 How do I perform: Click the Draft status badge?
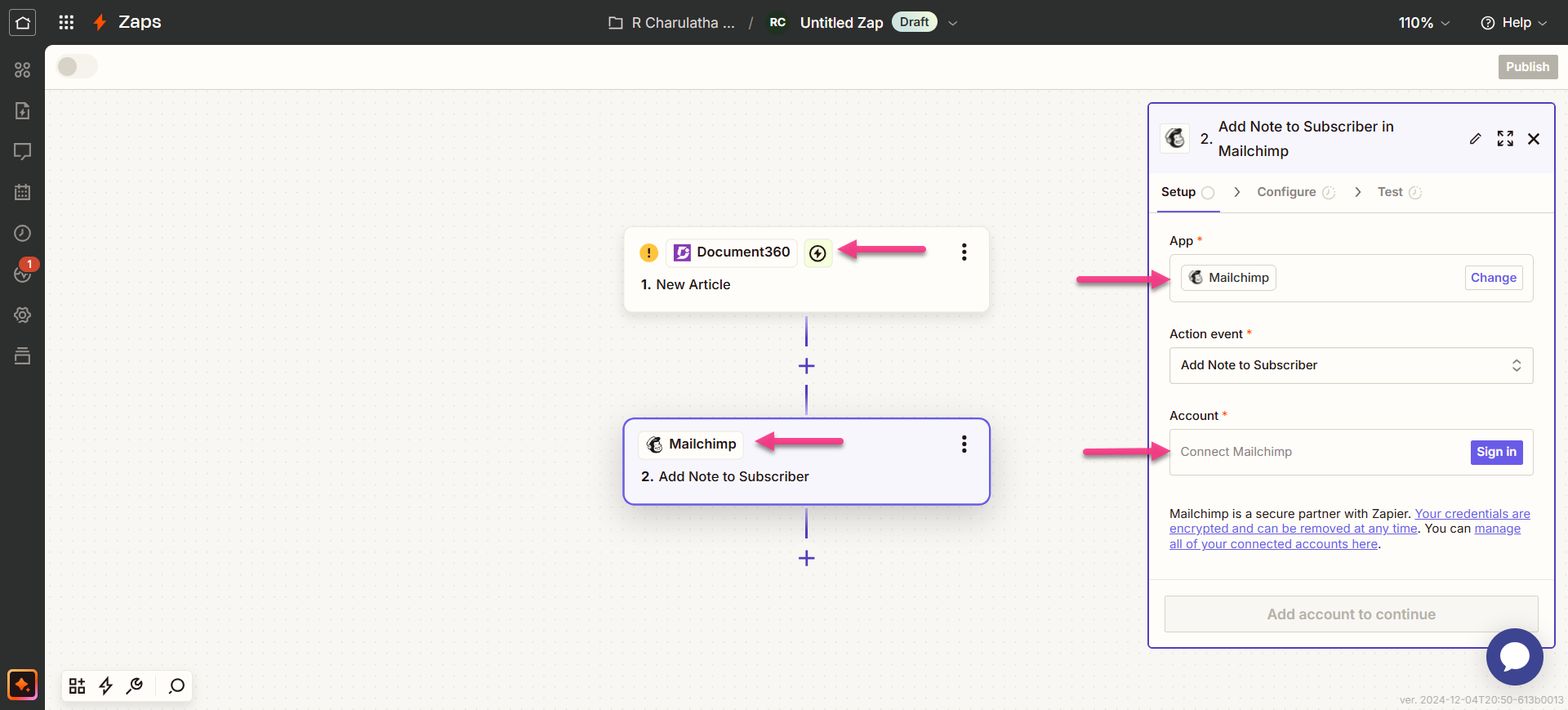pos(914,22)
